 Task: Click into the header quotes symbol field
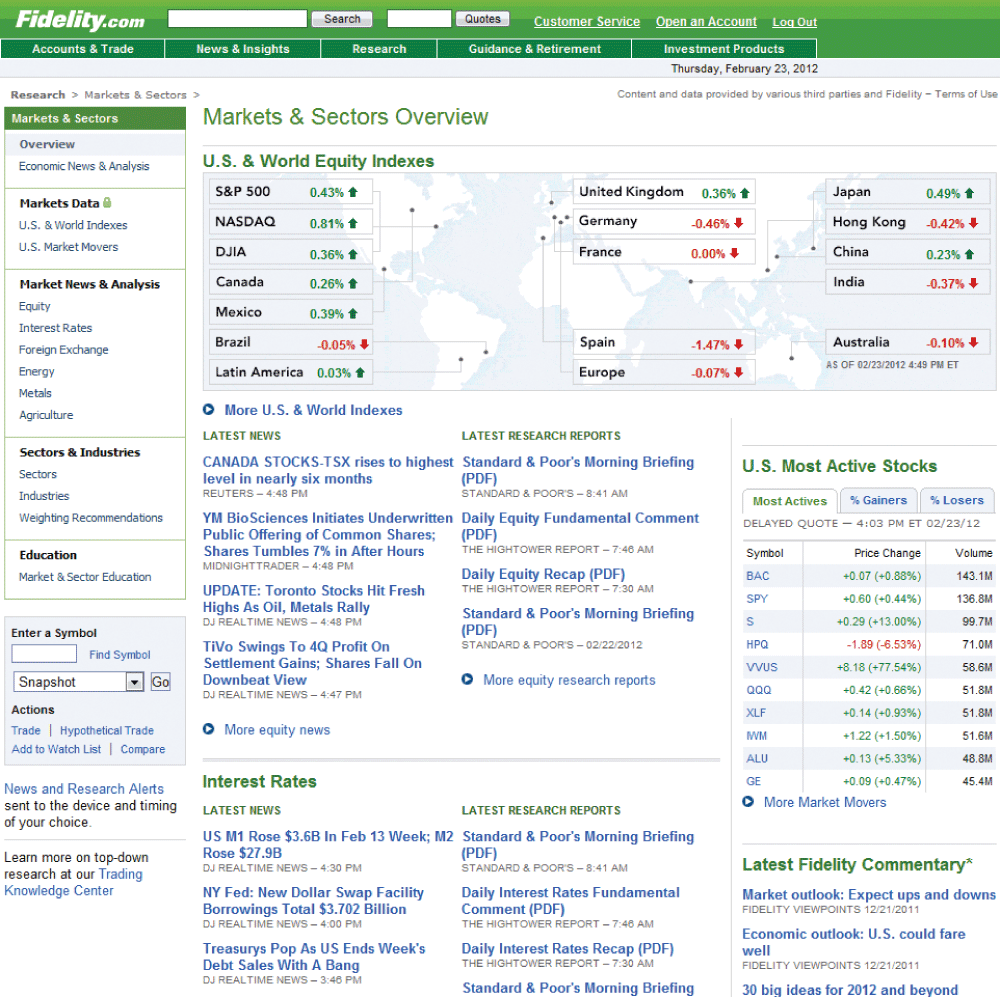(419, 18)
